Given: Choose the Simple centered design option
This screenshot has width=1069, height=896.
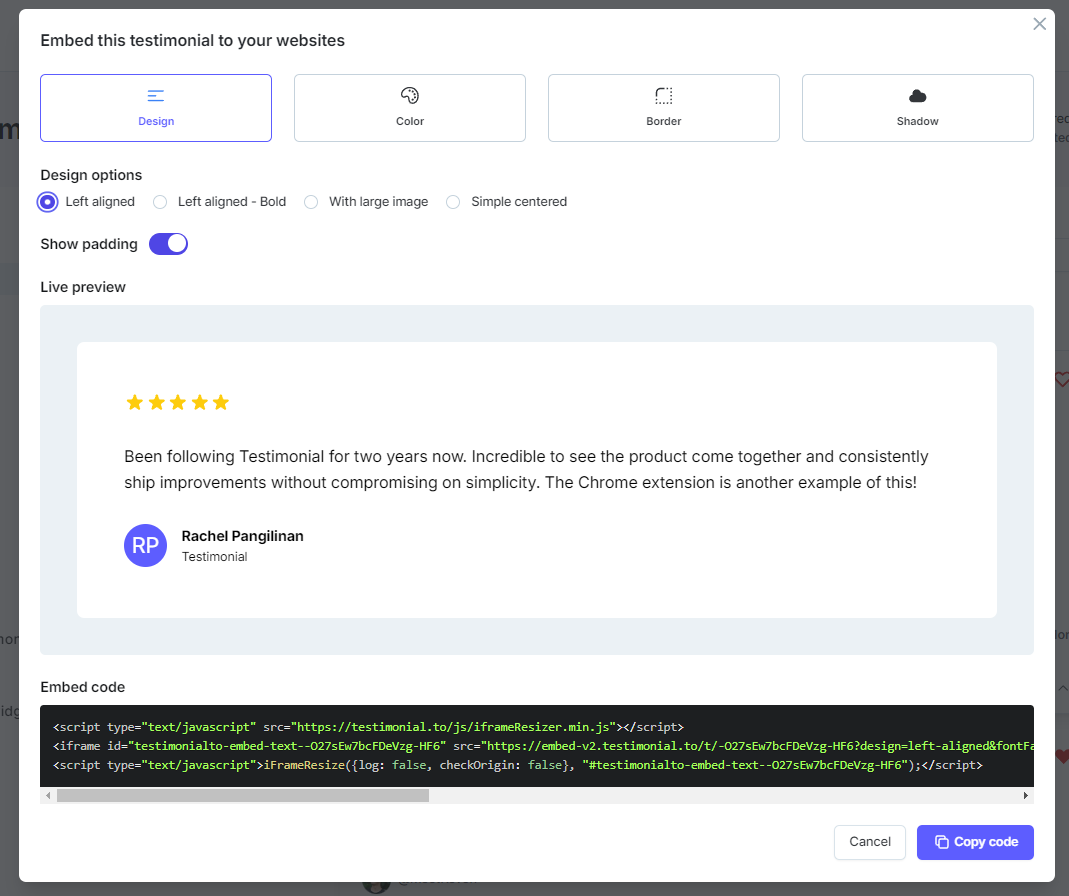Looking at the screenshot, I should pyautogui.click(x=453, y=202).
